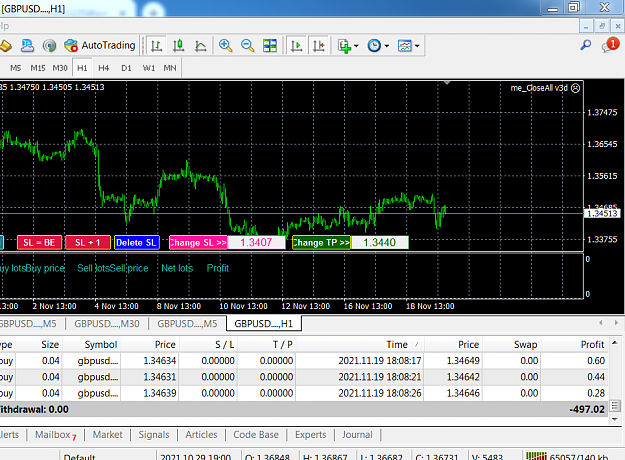Click the Change TP >> button
This screenshot has width=625, height=460.
click(321, 242)
